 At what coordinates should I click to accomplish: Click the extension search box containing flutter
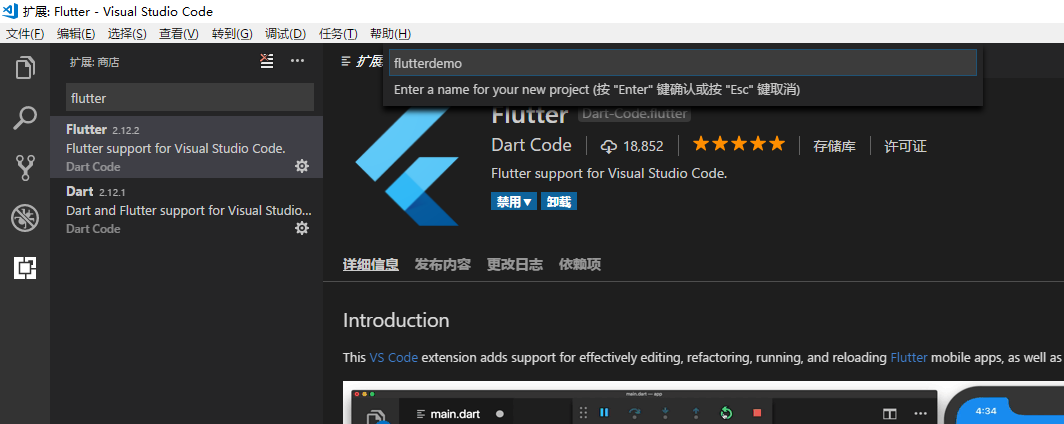190,98
